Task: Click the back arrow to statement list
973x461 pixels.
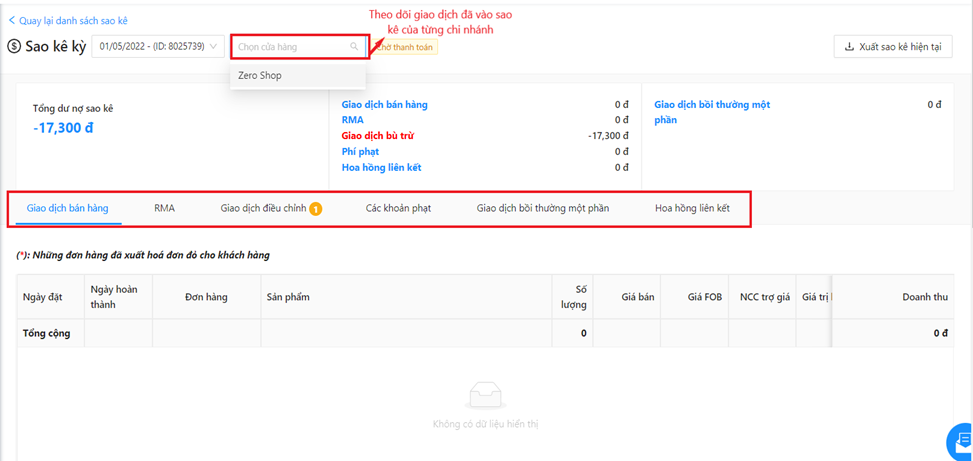Action: click(12, 20)
